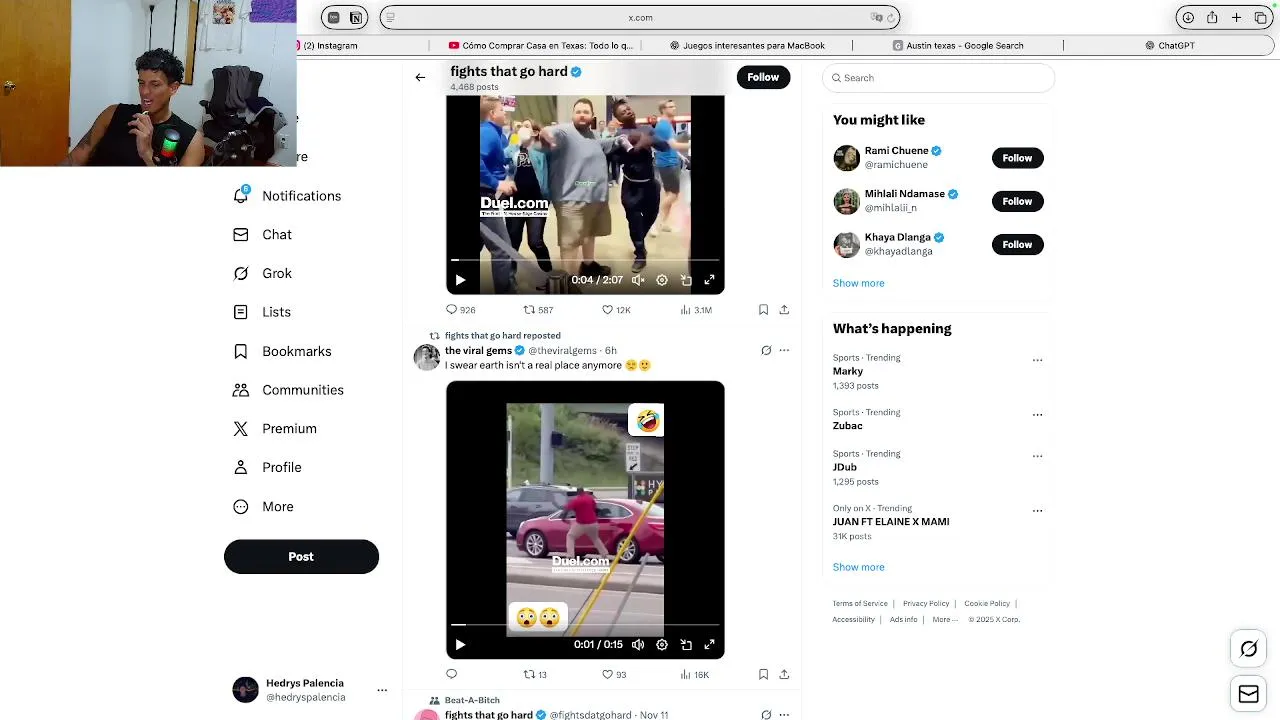The width and height of the screenshot is (1280, 720).
Task: Play the first video at 0:04
Action: click(460, 280)
